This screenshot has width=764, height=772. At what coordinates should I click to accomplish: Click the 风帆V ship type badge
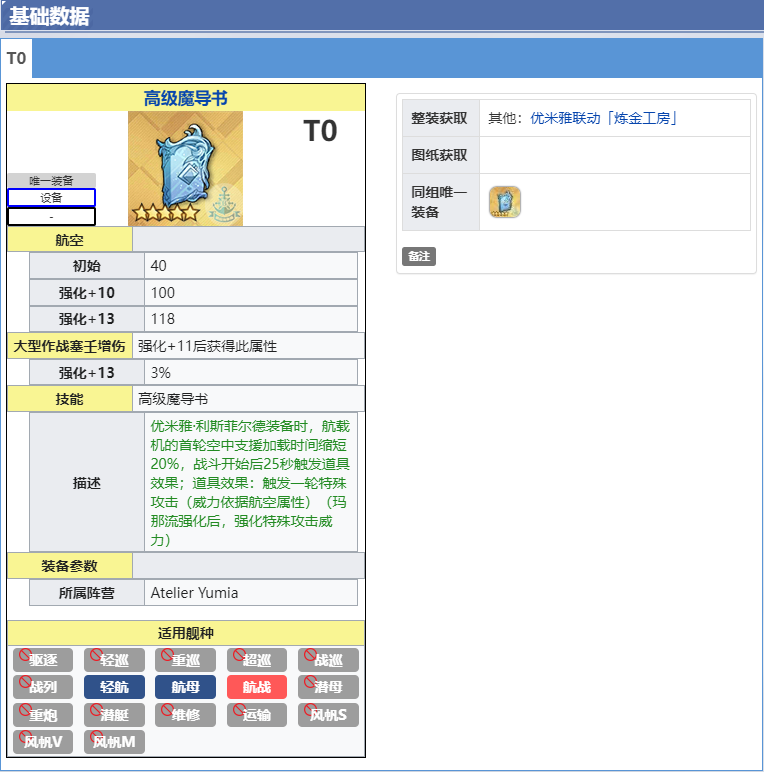pyautogui.click(x=43, y=742)
